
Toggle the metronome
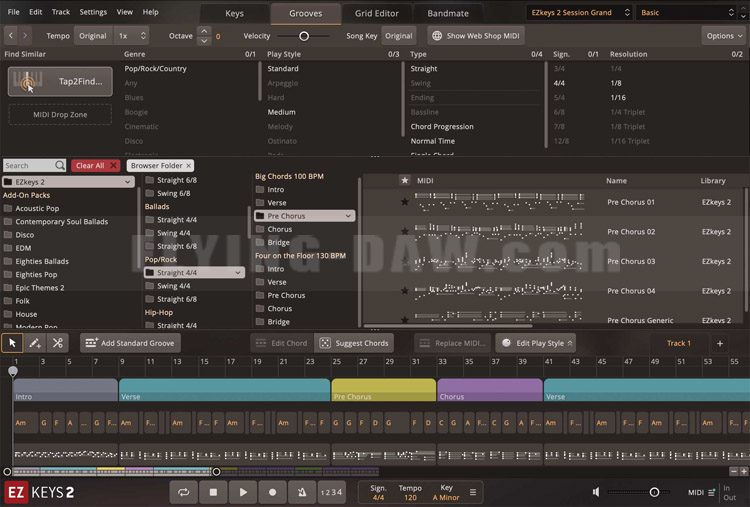(x=302, y=492)
